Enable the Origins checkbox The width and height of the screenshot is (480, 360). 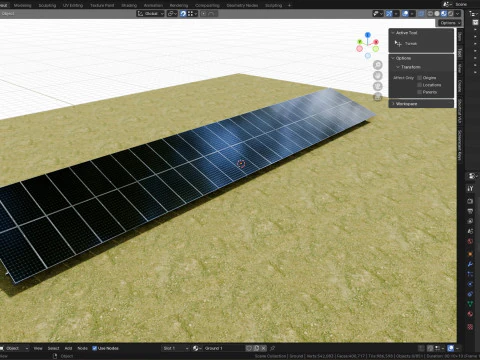point(420,78)
